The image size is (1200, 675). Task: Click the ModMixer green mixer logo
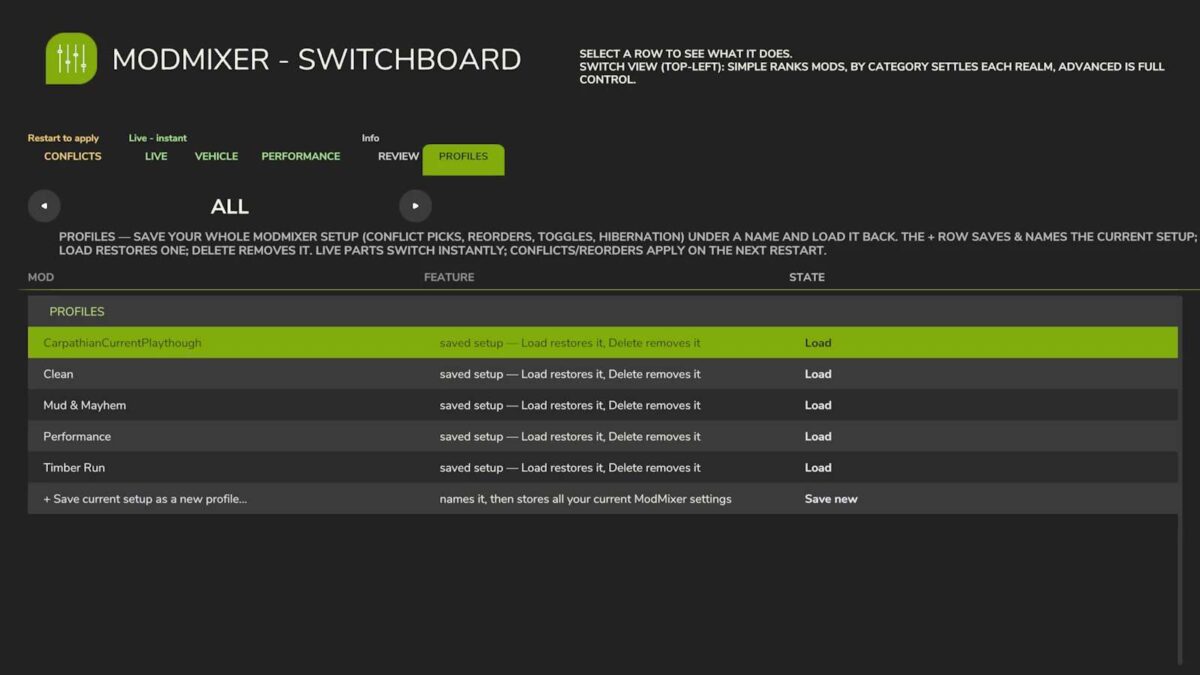(x=71, y=58)
